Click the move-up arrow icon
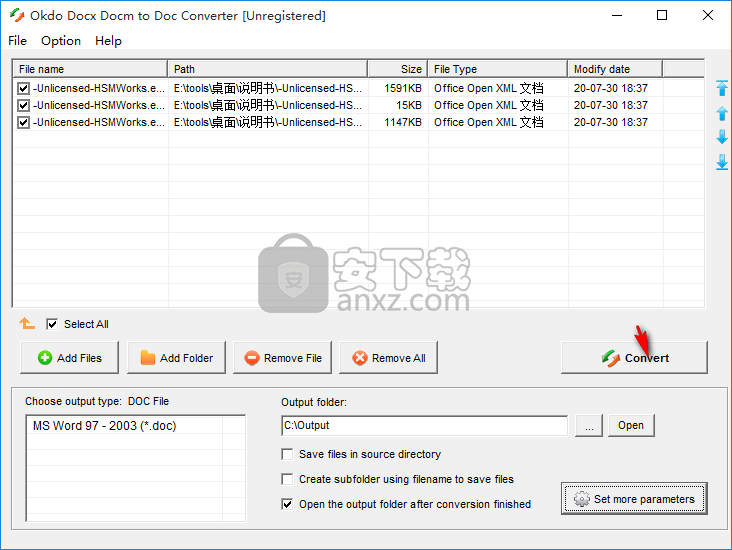The width and height of the screenshot is (732, 550). coord(722,113)
